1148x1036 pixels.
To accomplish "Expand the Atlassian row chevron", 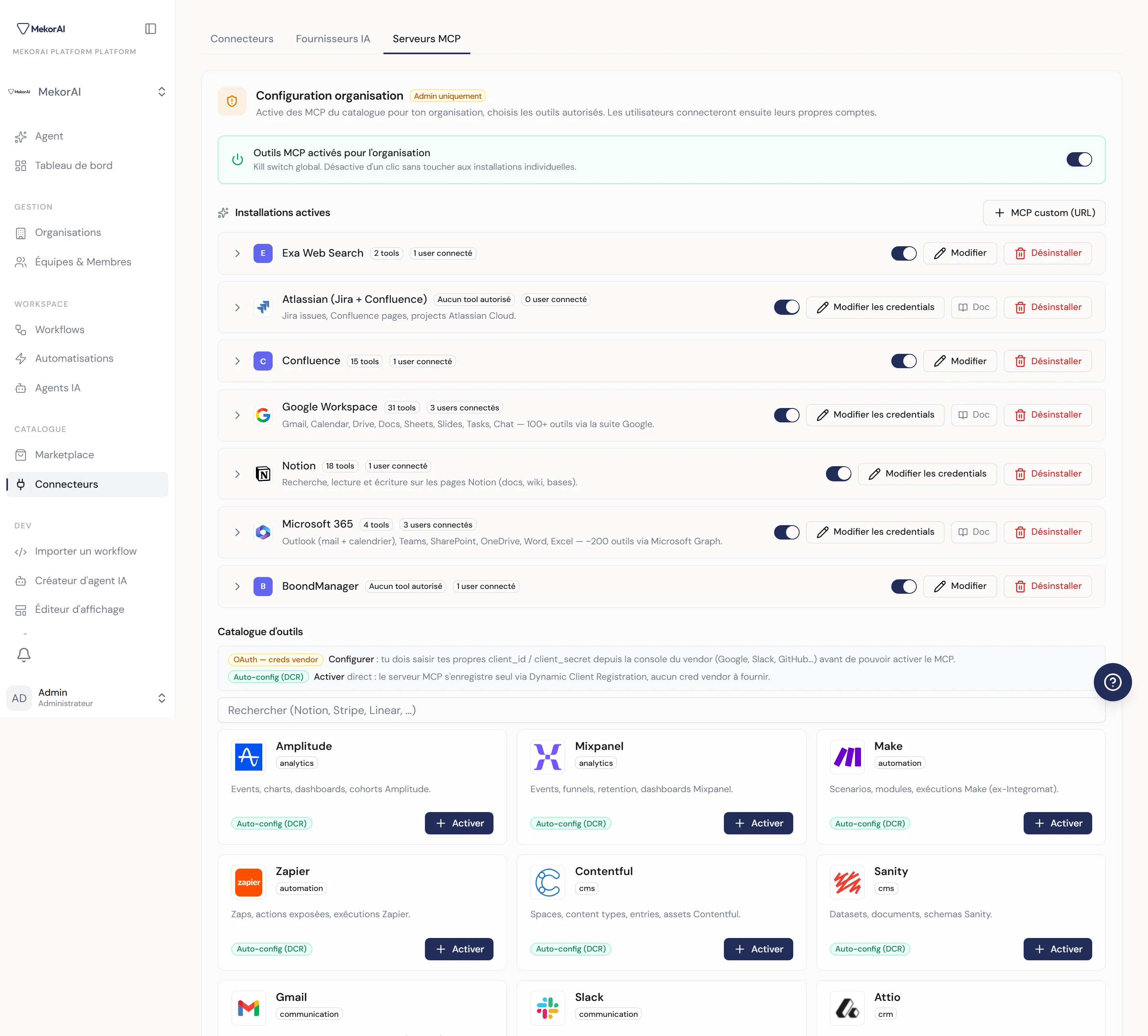I will click(238, 307).
